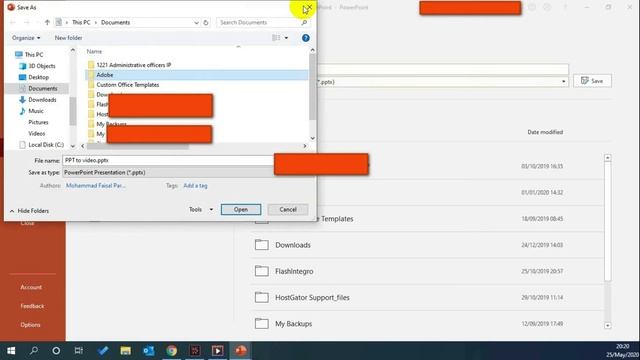Viewport: 640px width, 360px height.
Task: Select Documents in navigation pane
Action: point(42,89)
